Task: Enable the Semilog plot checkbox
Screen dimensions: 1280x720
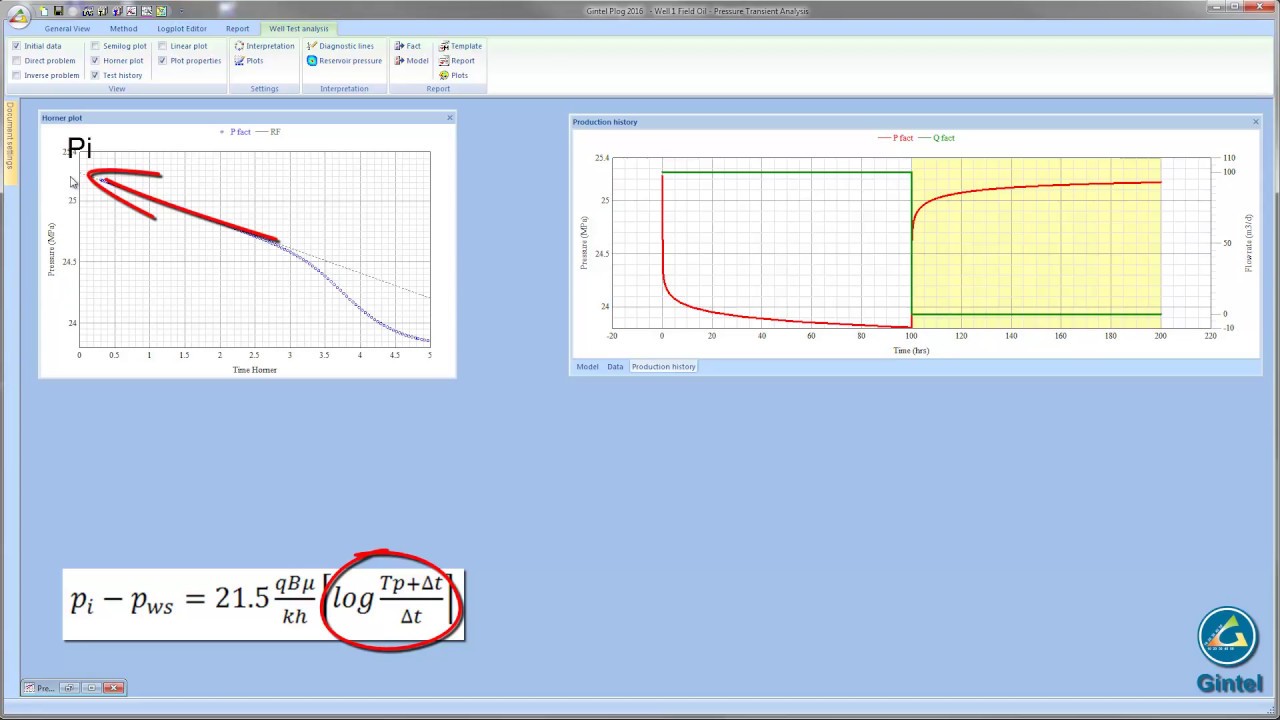Action: pyautogui.click(x=95, y=46)
